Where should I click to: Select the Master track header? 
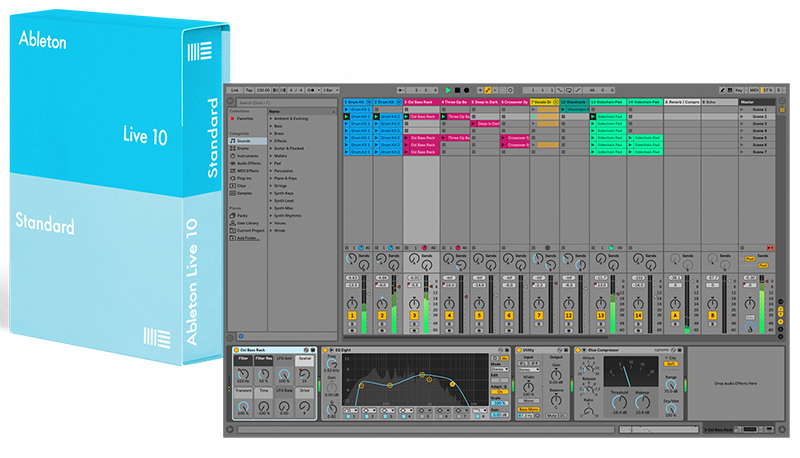pos(757,102)
